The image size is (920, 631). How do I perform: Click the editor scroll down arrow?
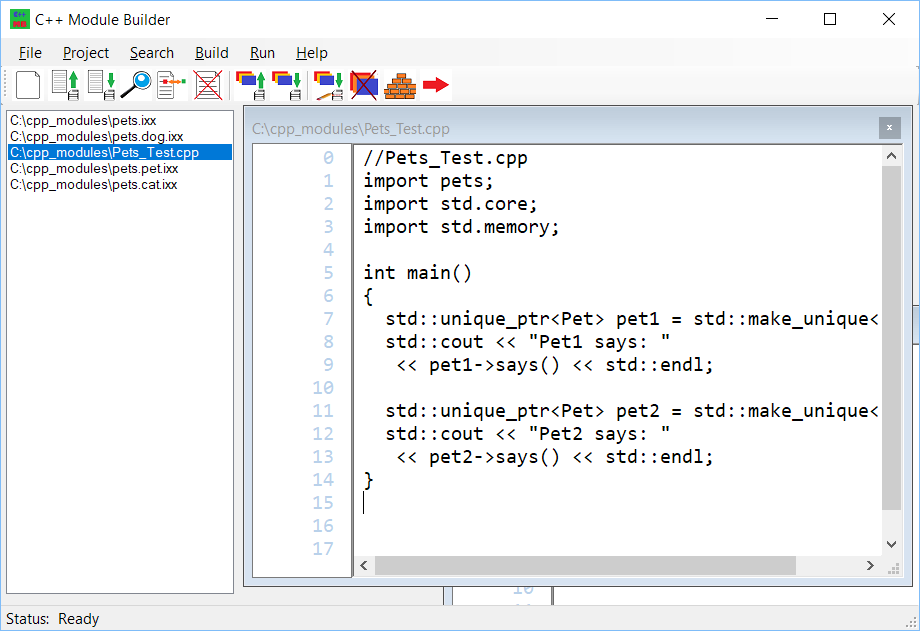(891, 544)
